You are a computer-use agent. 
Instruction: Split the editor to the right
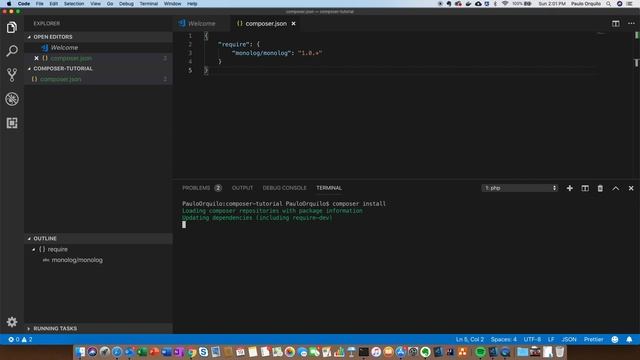616,24
